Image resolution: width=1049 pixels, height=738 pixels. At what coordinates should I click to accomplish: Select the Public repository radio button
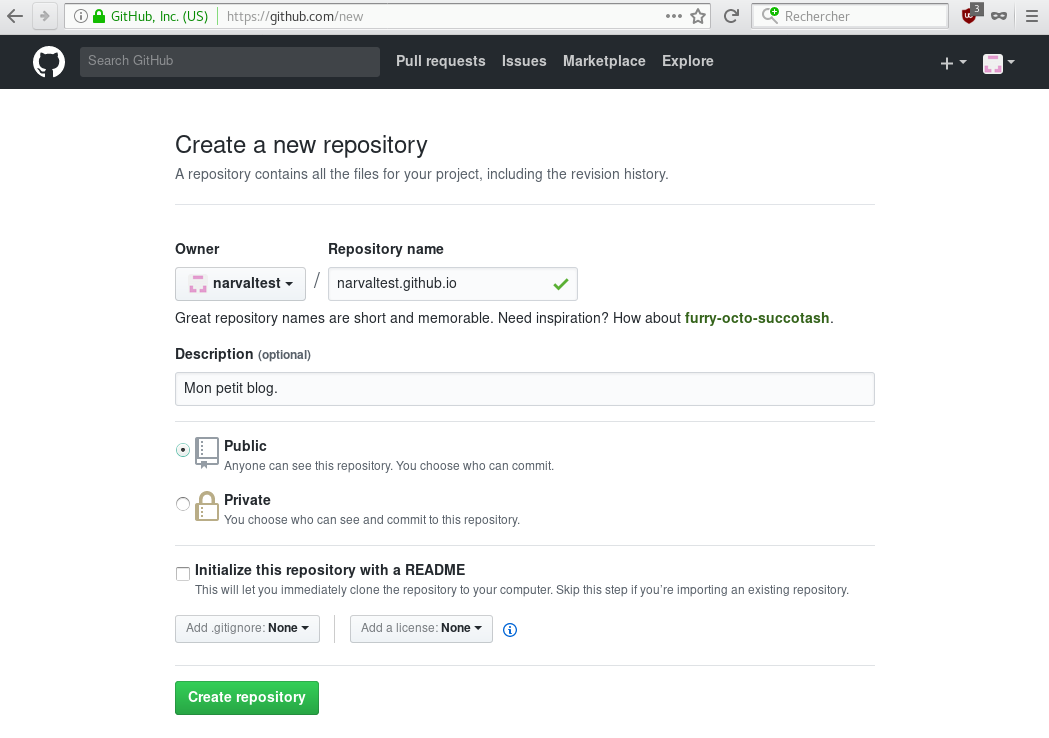click(x=183, y=451)
